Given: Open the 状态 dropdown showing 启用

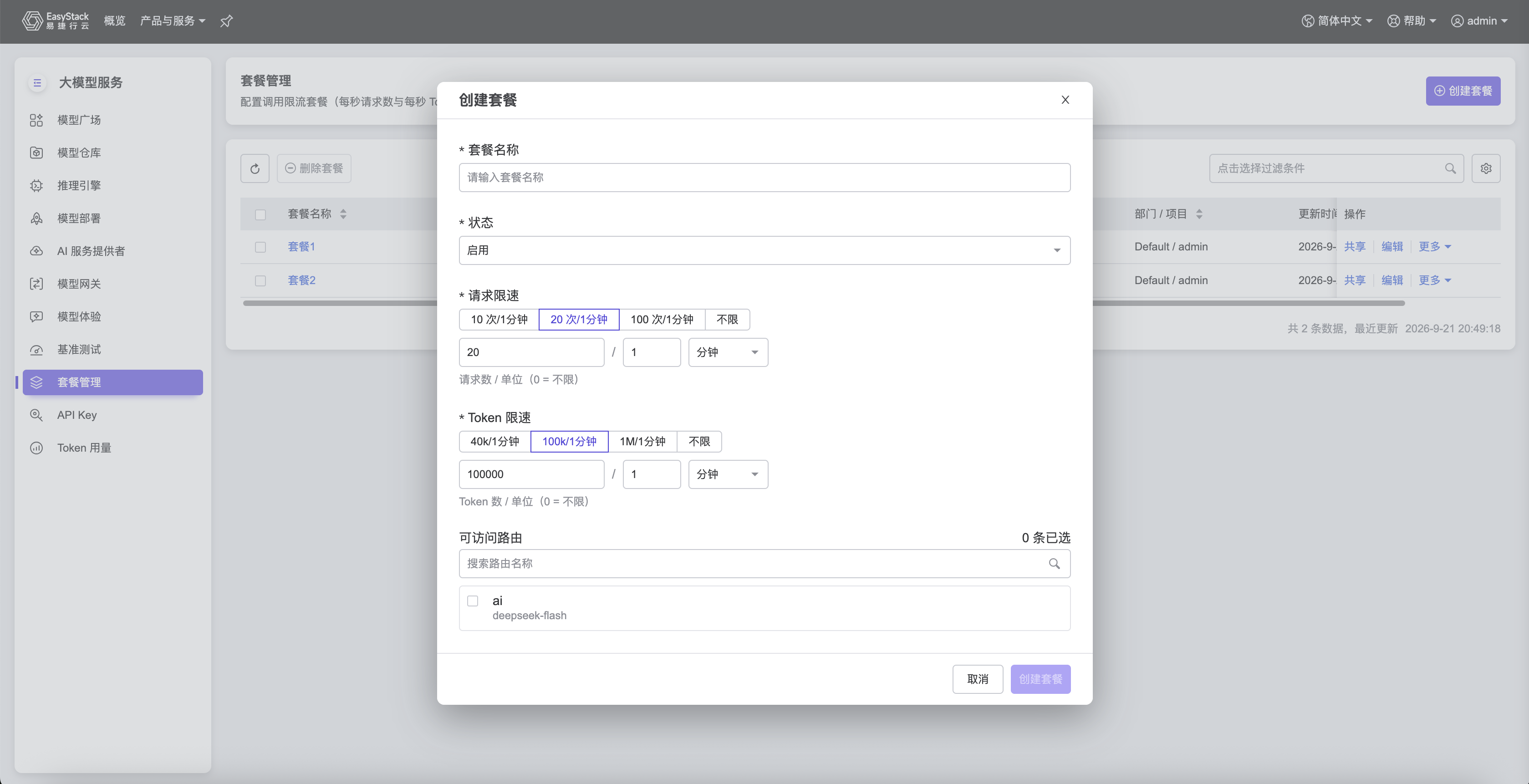Looking at the screenshot, I should (764, 250).
